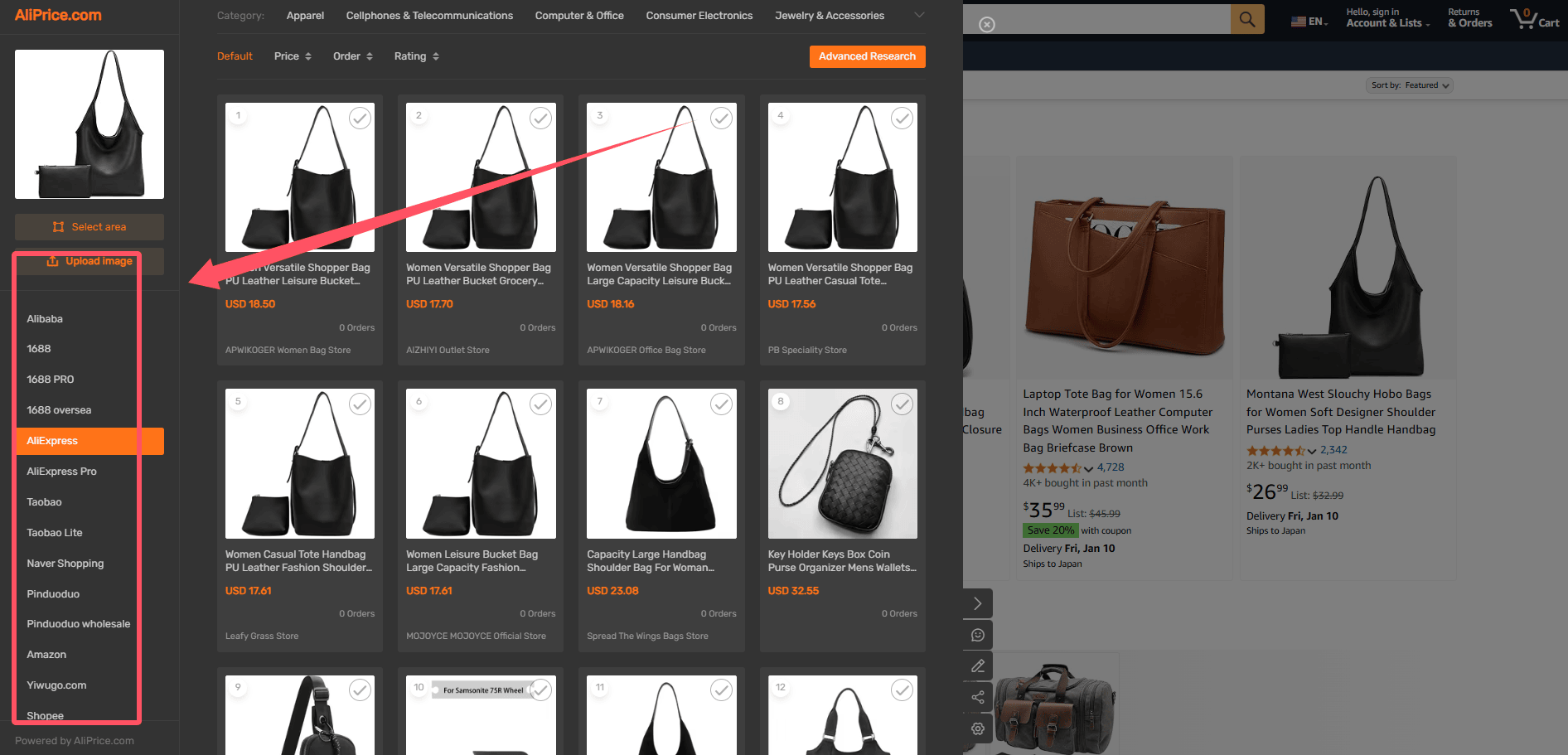
Task: Click the floating sidebar edit pencil icon
Action: pos(978,666)
